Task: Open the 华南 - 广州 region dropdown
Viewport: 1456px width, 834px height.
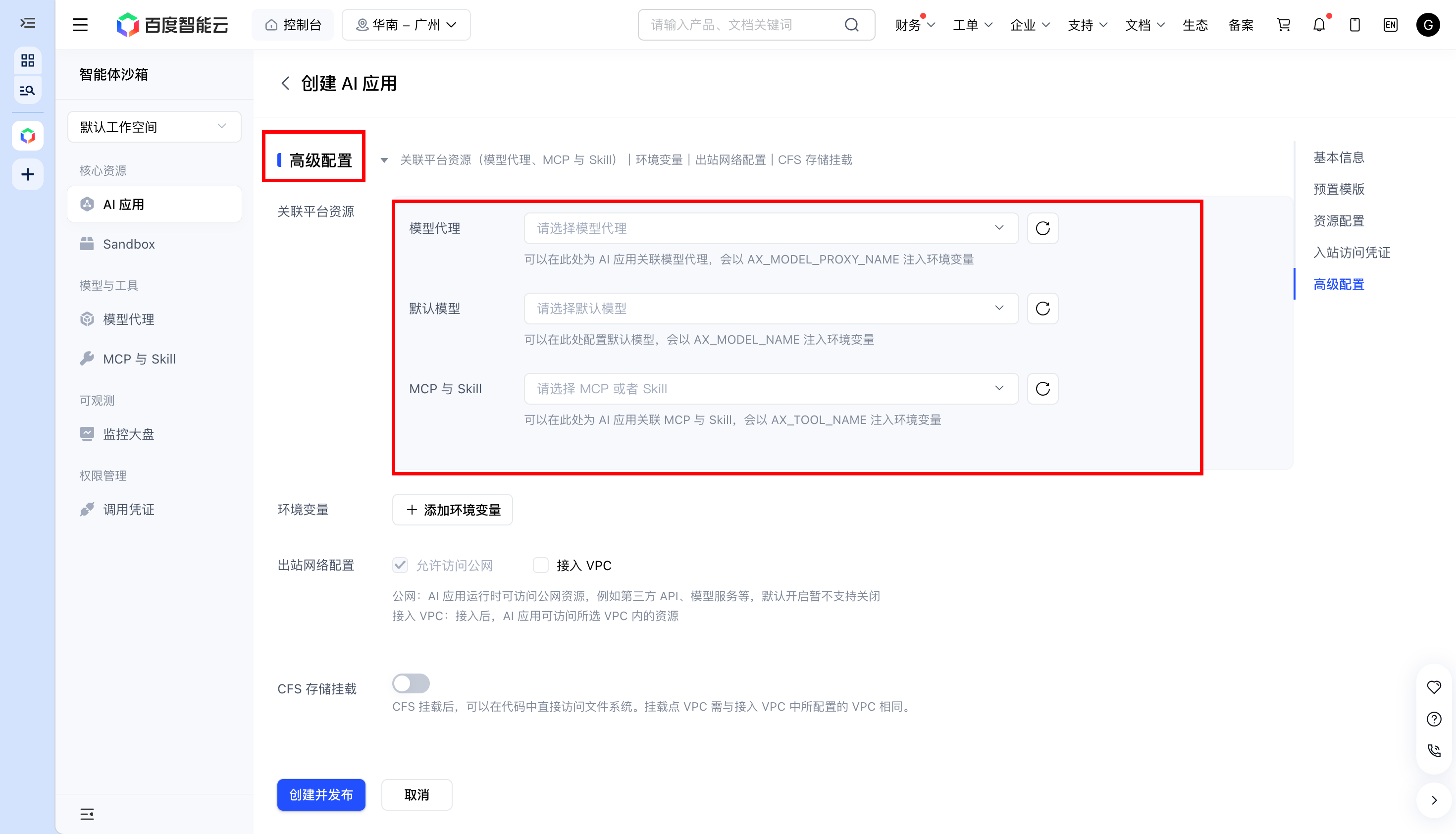Action: (x=406, y=25)
